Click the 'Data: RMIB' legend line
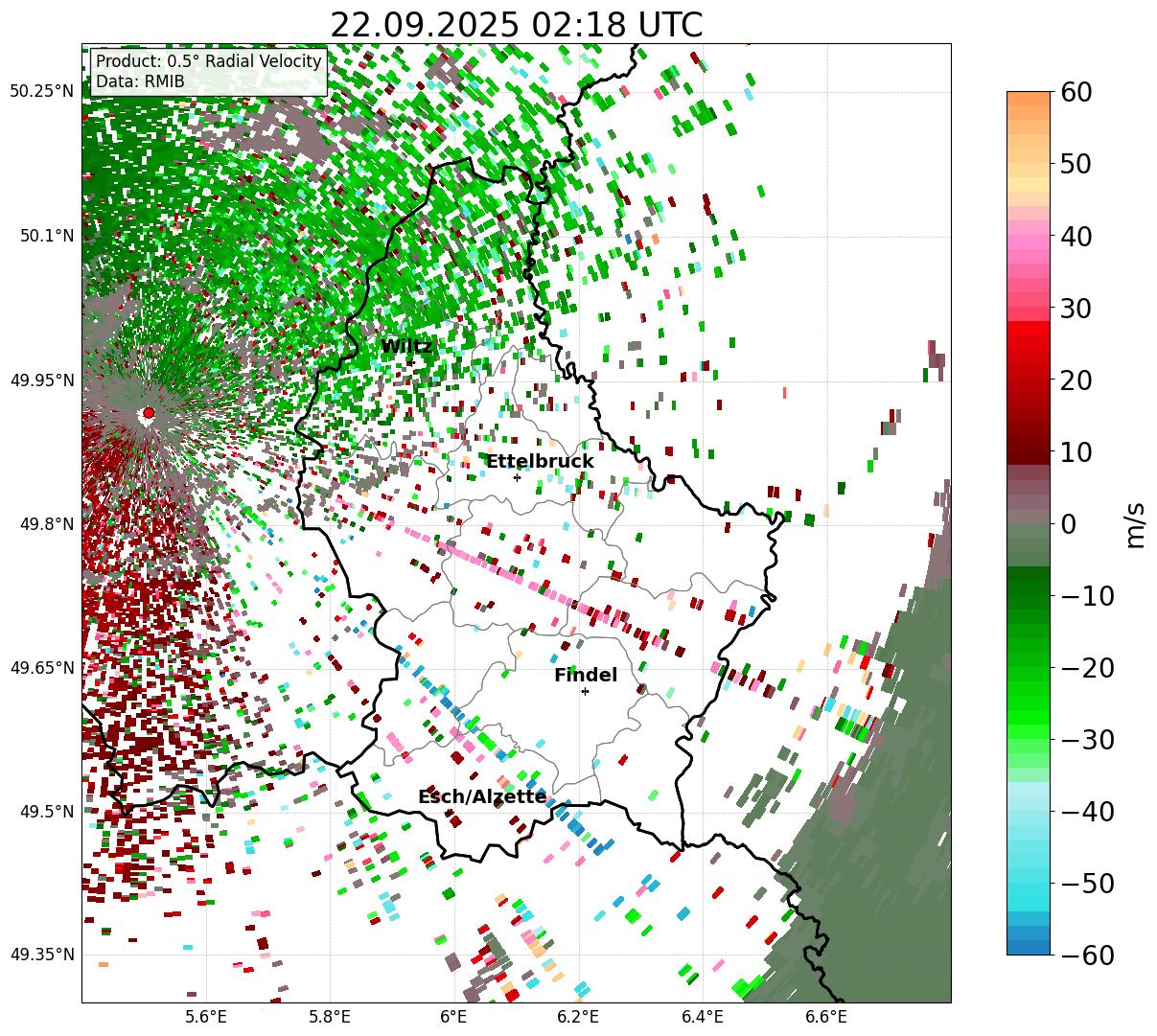The image size is (1157, 1036). (140, 82)
